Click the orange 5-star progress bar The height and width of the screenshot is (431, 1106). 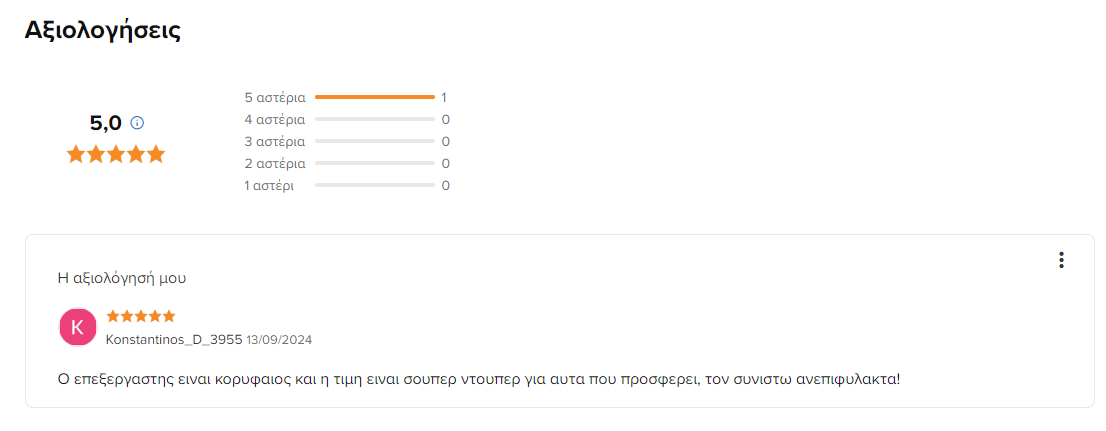[375, 97]
